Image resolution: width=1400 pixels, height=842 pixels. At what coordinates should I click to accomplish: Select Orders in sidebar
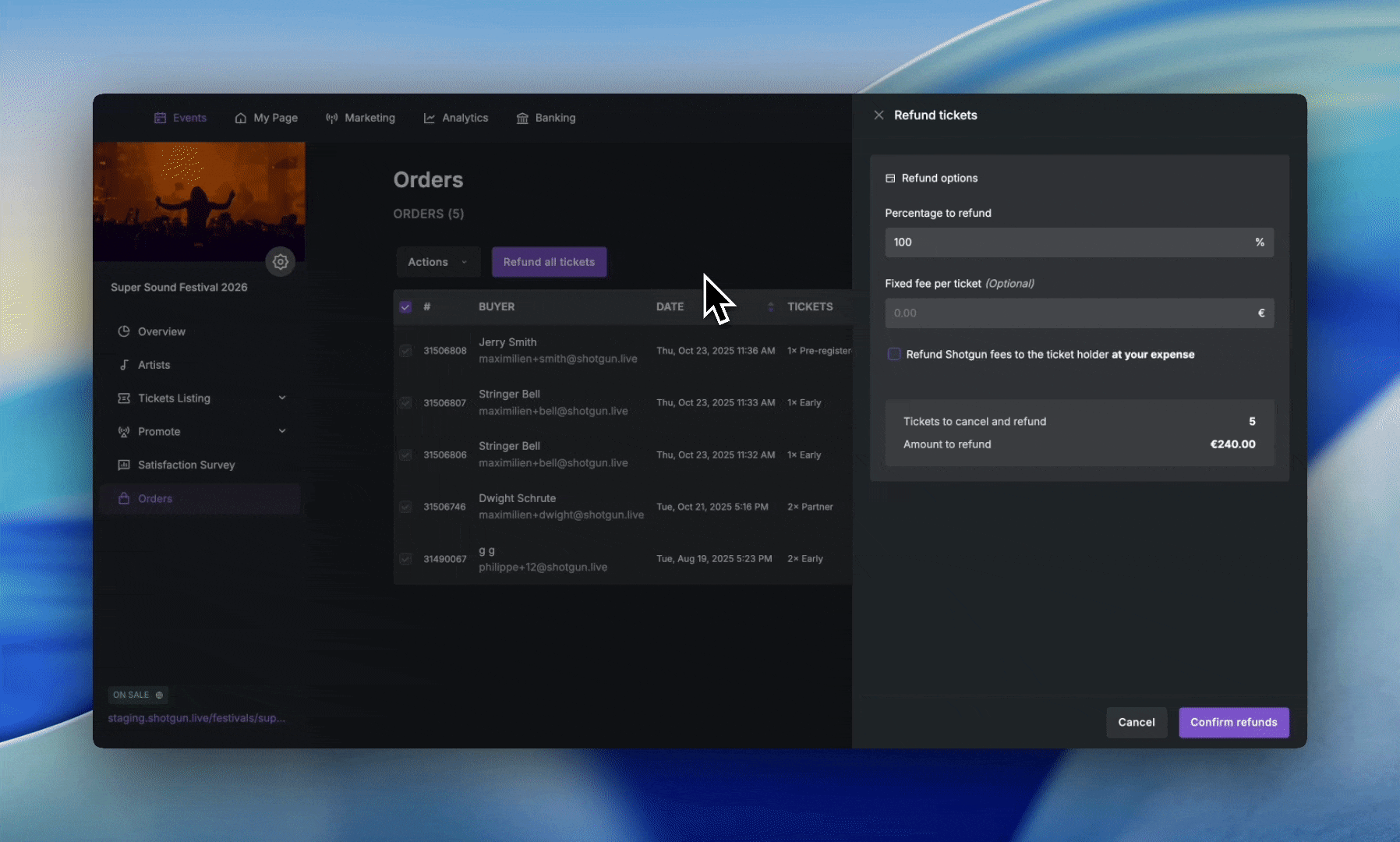200,499
